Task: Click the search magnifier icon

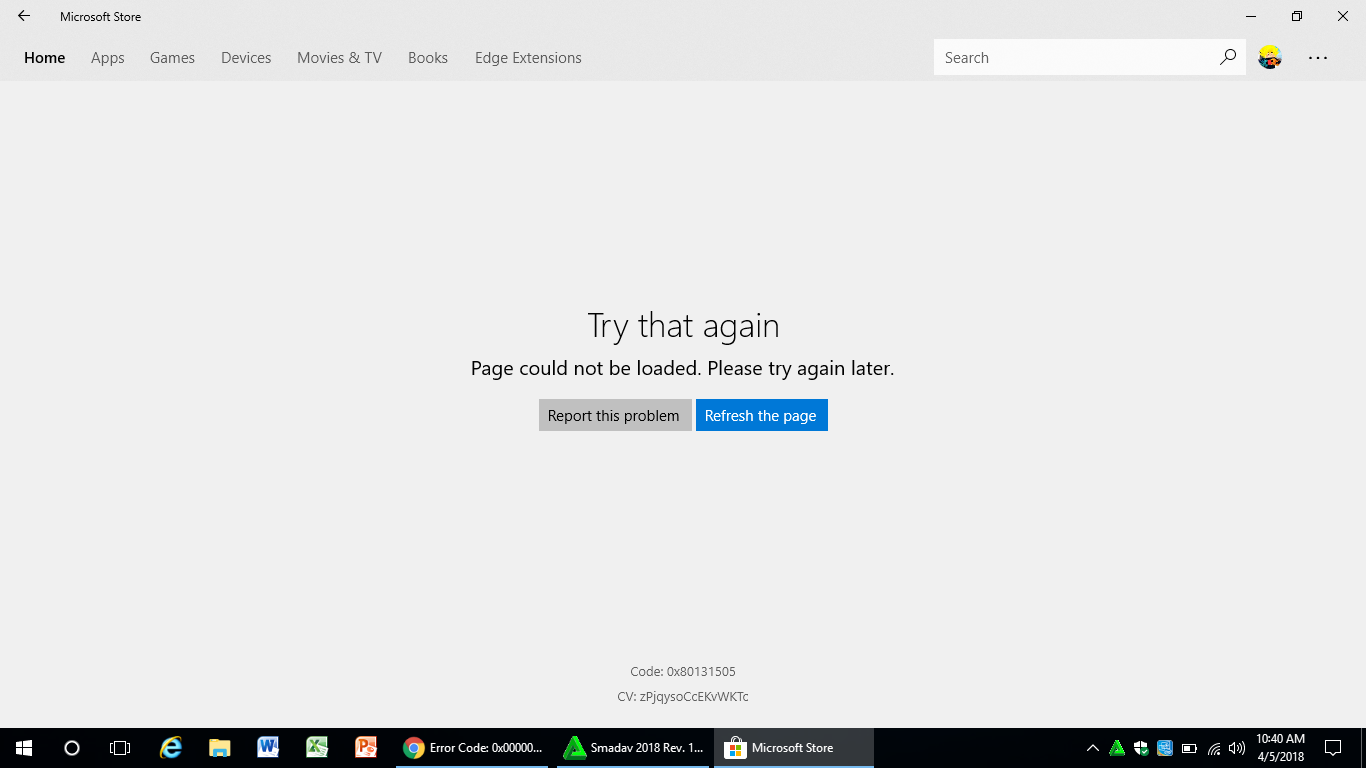Action: click(1228, 57)
